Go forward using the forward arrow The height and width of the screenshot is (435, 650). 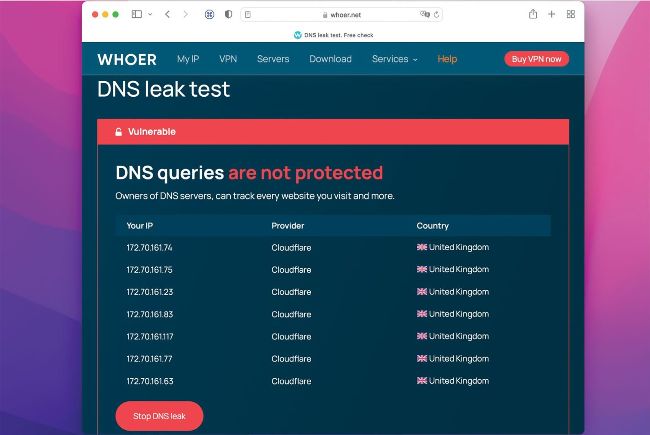coord(185,15)
